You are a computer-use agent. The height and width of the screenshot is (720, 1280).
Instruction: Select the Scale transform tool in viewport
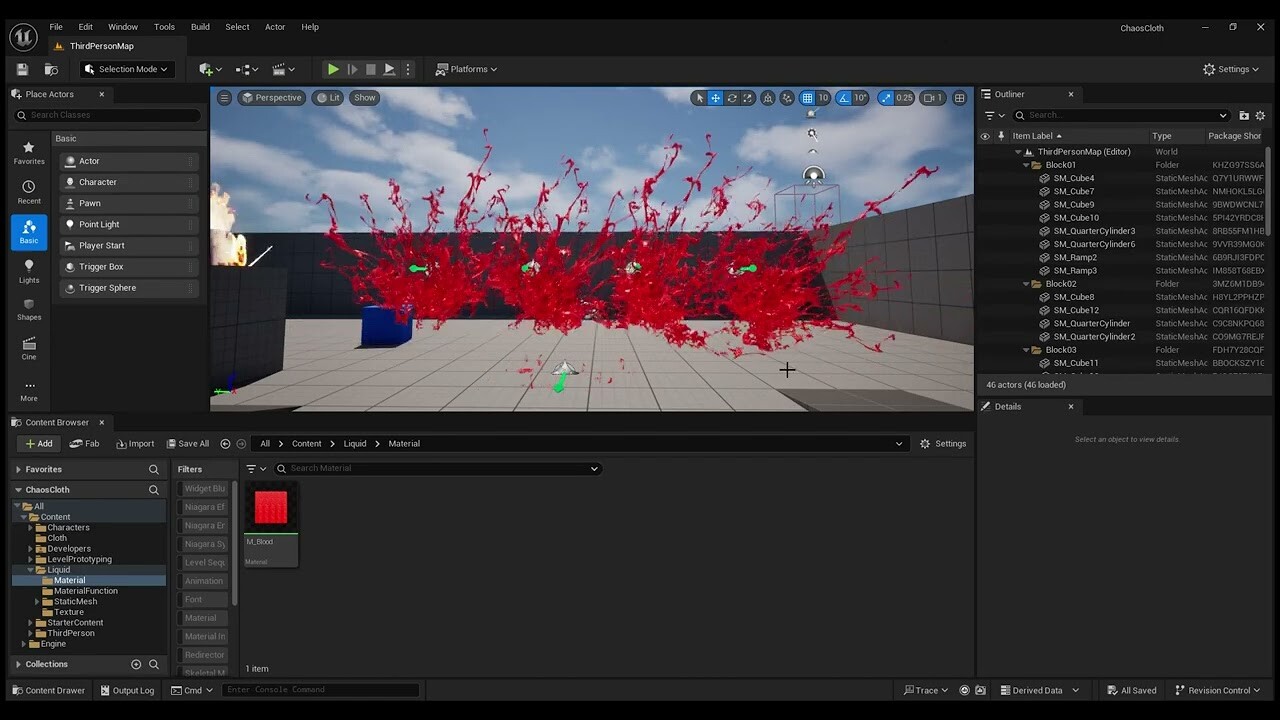pyautogui.click(x=747, y=98)
